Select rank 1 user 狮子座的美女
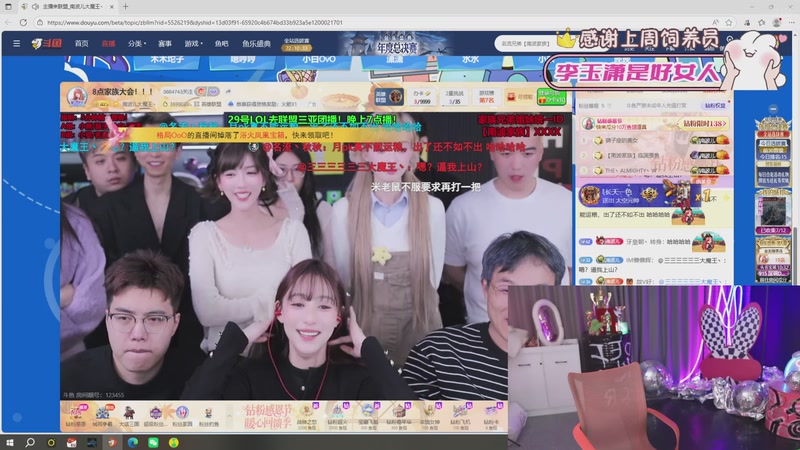This screenshot has width=800, height=450. pos(622,140)
